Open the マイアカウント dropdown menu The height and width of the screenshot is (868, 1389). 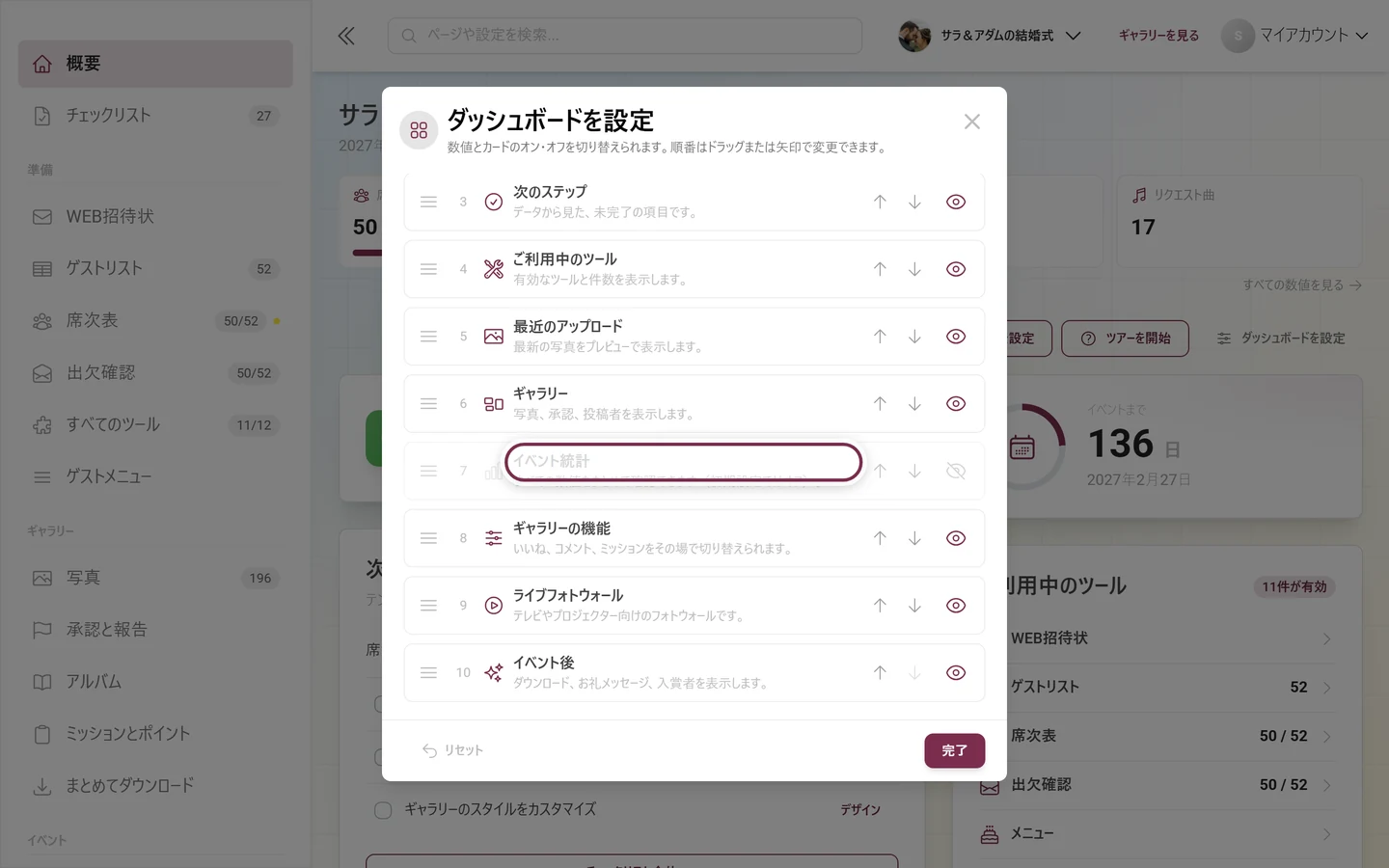(1295, 36)
